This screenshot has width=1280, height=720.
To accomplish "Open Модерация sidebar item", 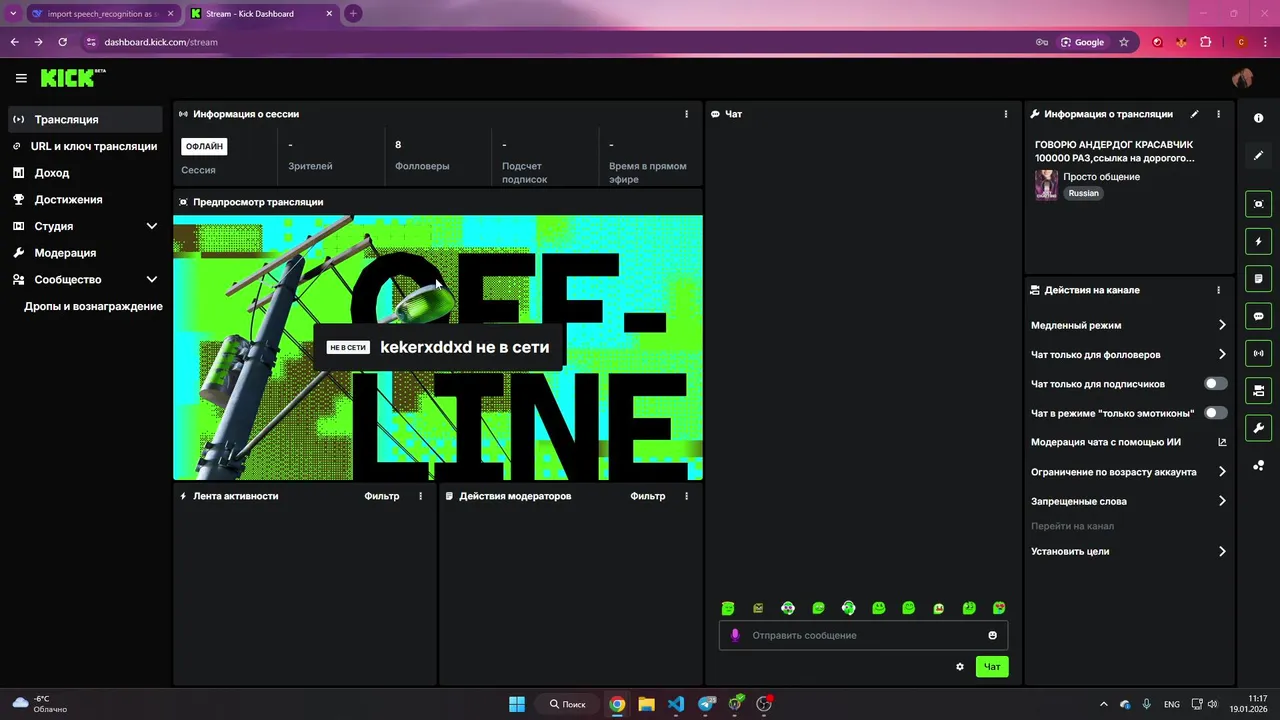I will tap(85, 253).
